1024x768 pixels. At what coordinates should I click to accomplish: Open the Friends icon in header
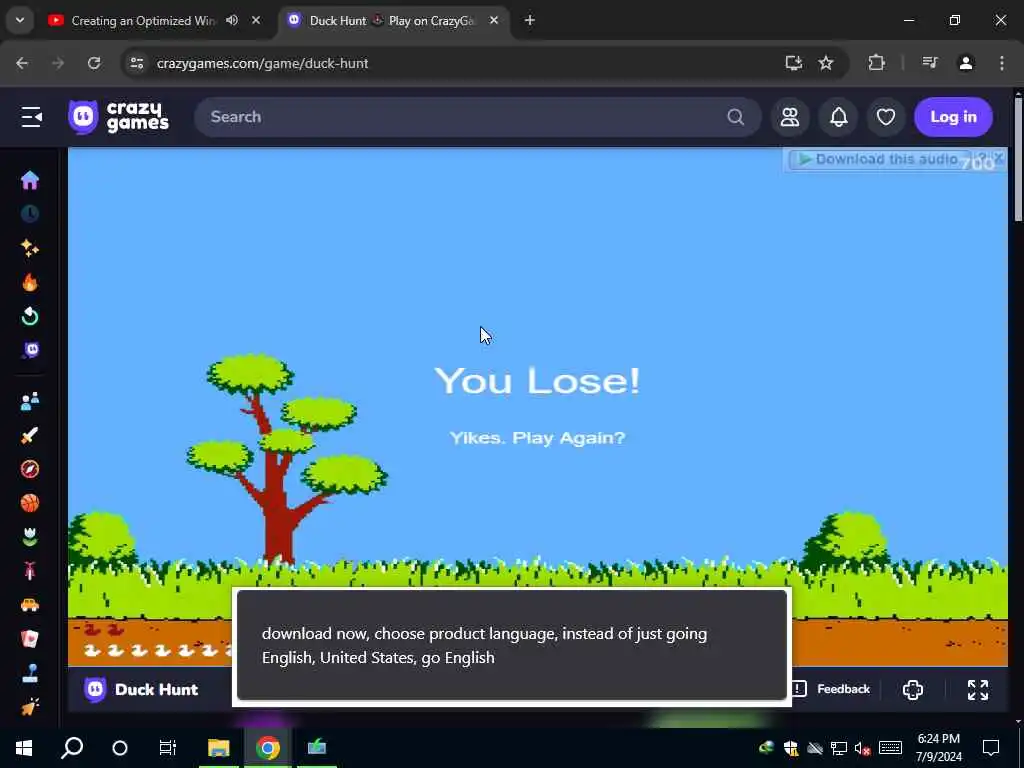click(x=790, y=117)
